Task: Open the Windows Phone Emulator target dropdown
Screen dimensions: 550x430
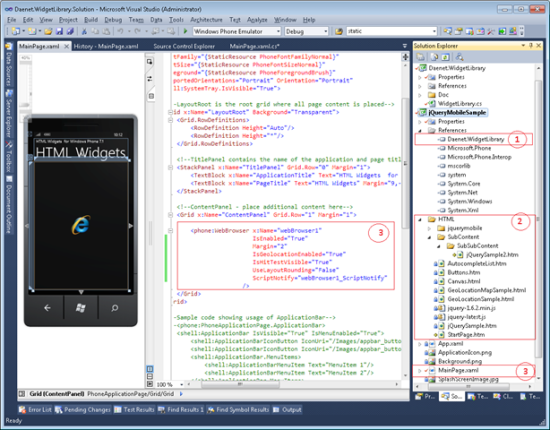Action: 278,31
